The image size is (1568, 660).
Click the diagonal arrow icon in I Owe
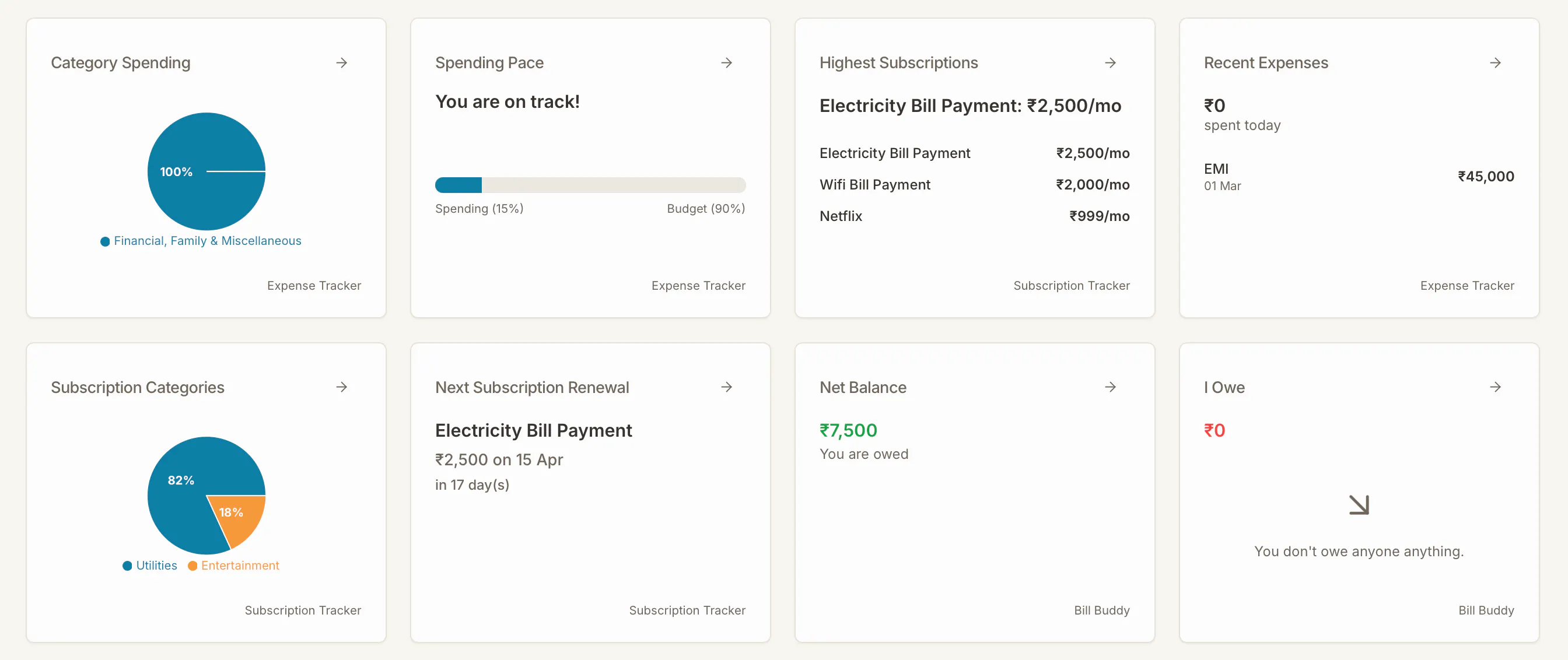coord(1359,505)
